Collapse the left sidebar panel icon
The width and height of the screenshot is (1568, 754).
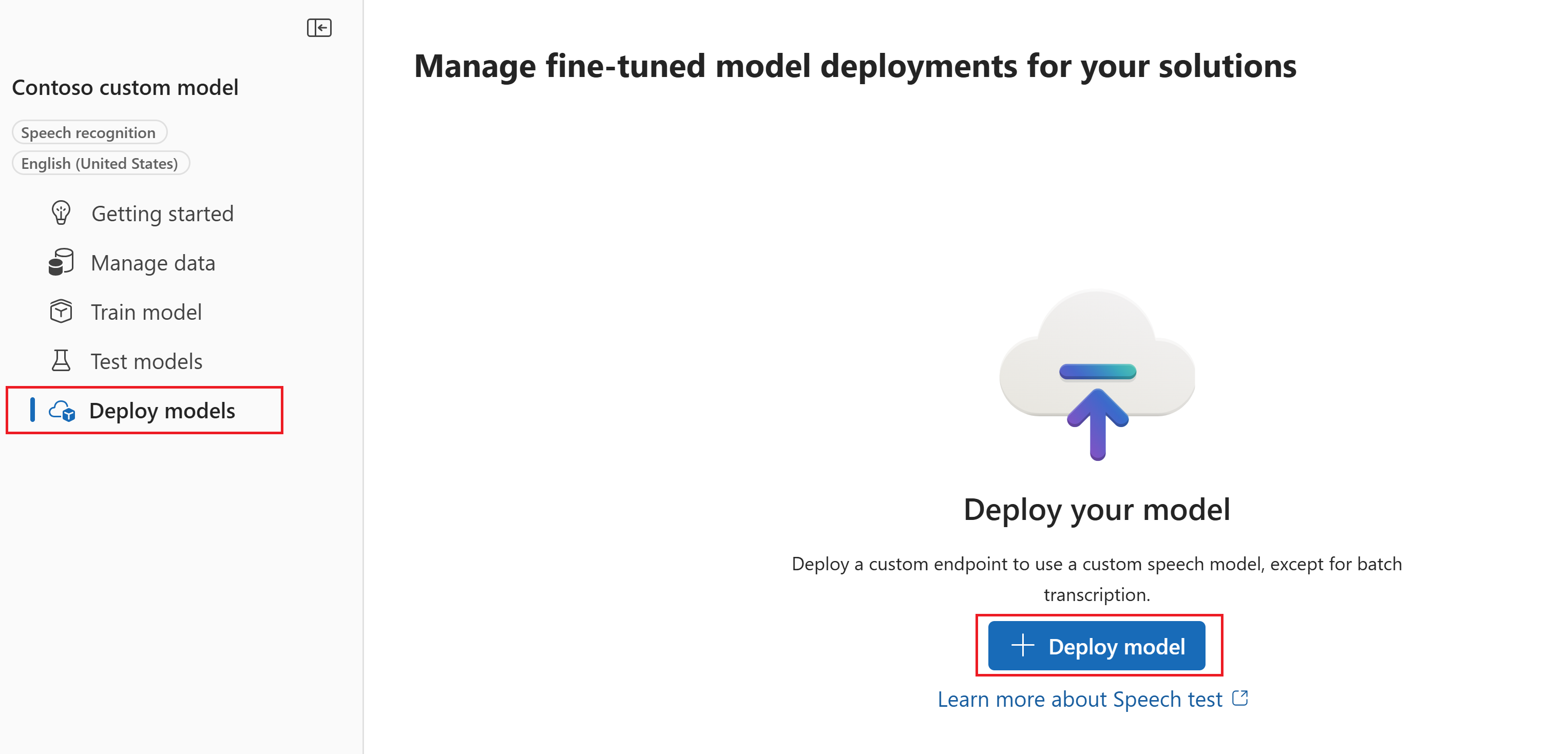(319, 28)
